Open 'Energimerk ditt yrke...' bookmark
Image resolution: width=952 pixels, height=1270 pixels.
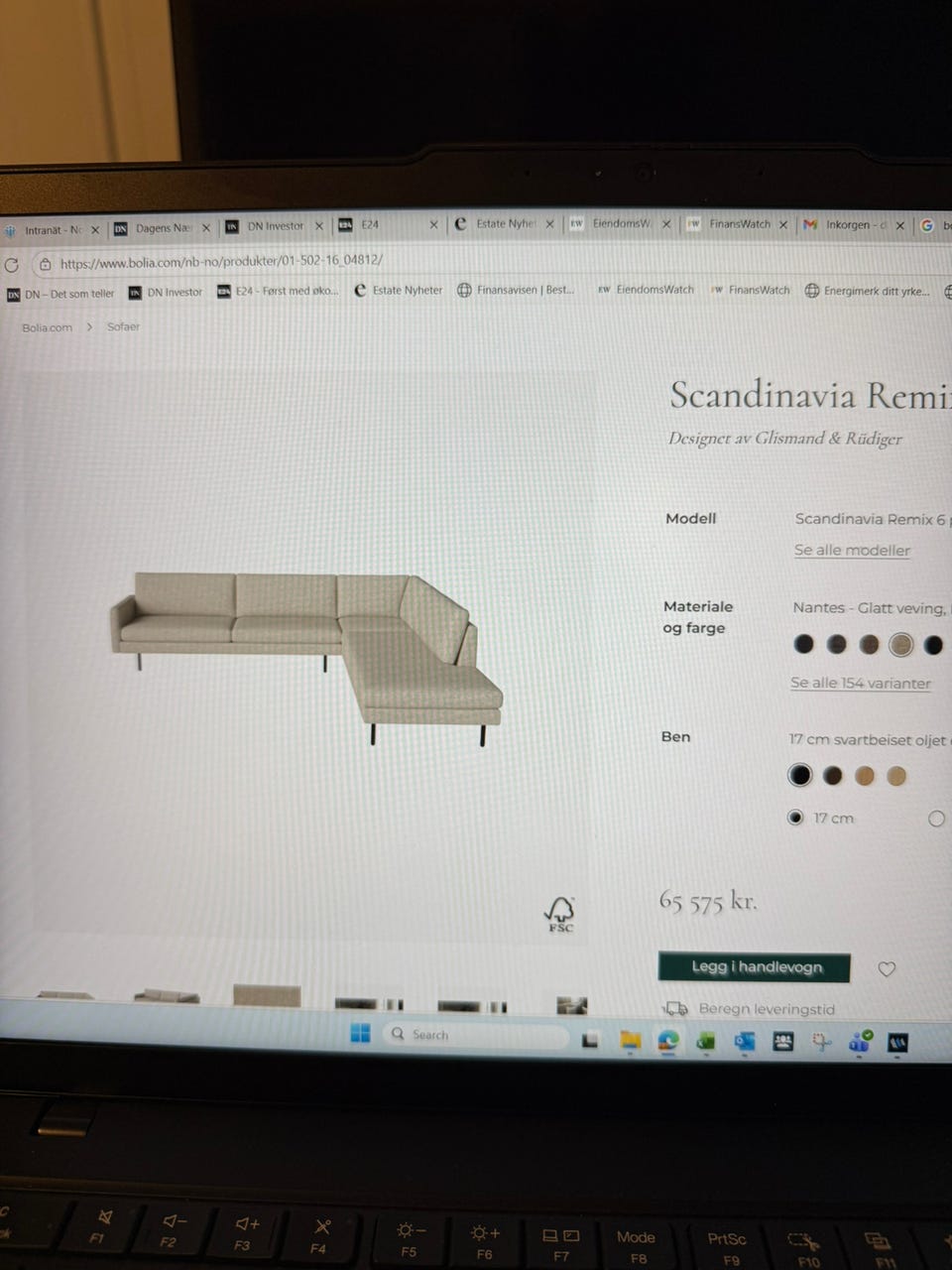click(x=868, y=292)
